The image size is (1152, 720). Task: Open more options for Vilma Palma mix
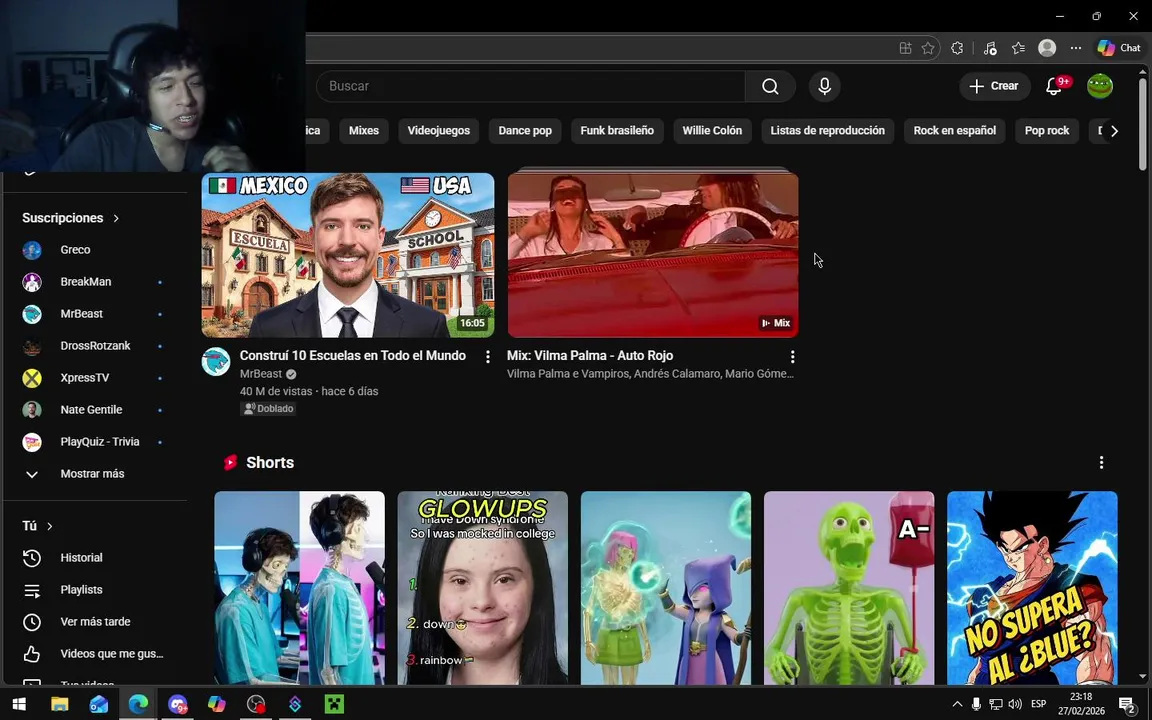click(x=792, y=356)
